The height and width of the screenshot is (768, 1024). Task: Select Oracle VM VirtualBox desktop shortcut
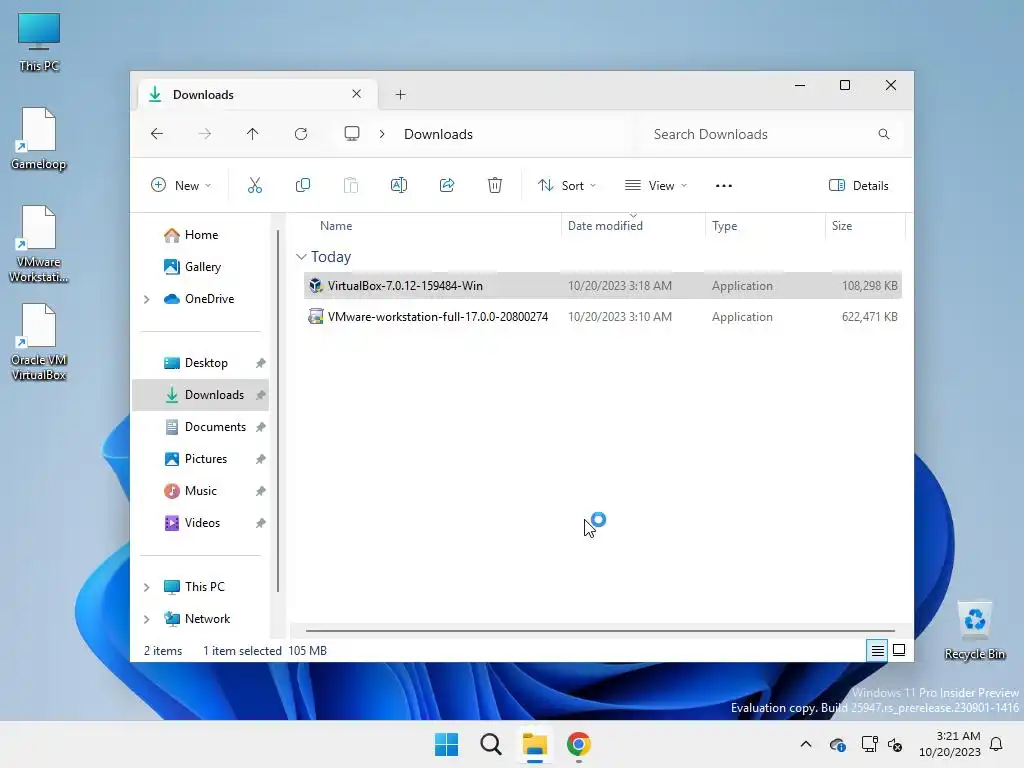[x=39, y=342]
